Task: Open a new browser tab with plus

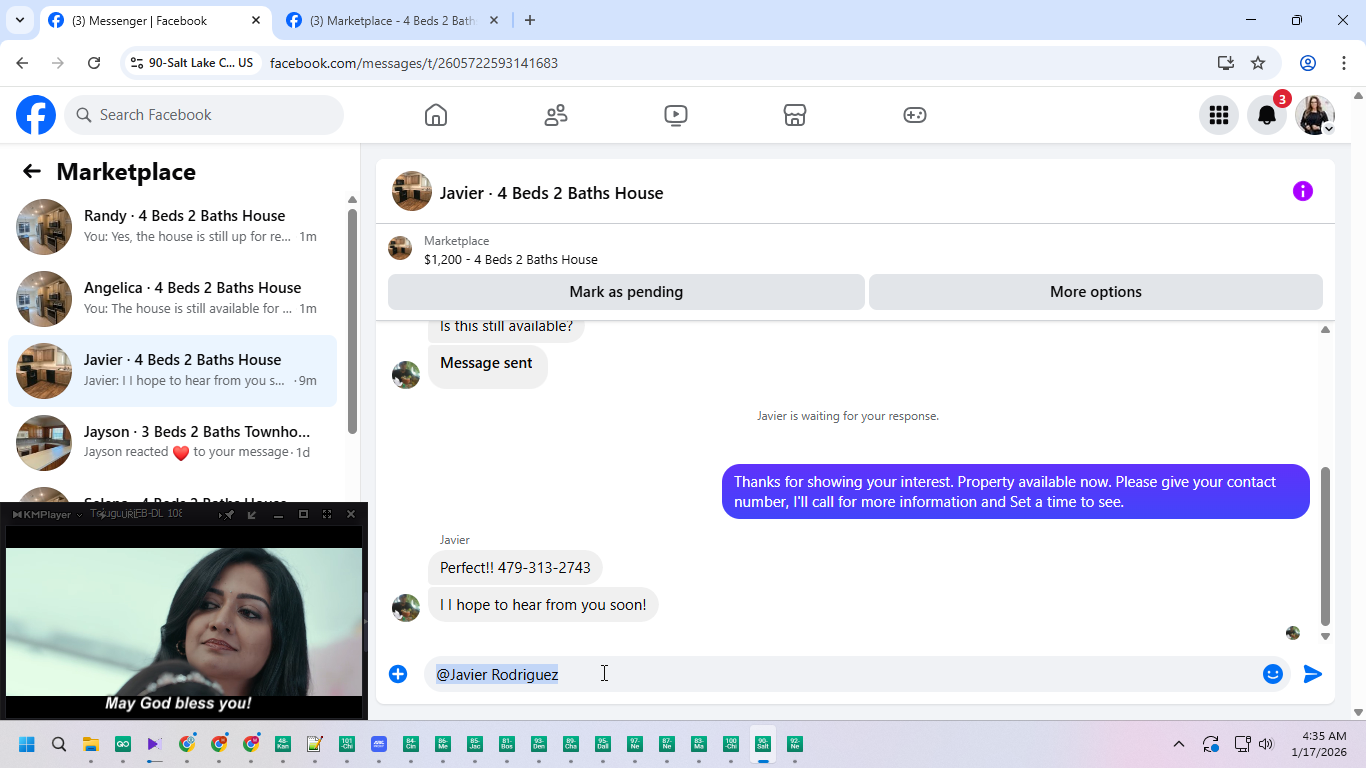Action: [530, 20]
